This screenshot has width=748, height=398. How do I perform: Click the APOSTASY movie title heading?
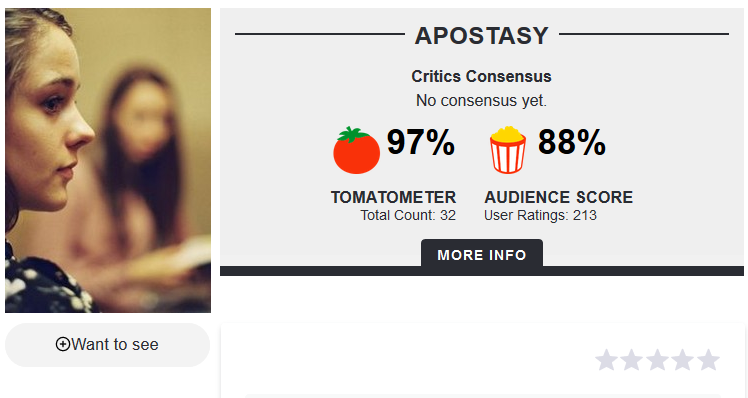(x=482, y=35)
